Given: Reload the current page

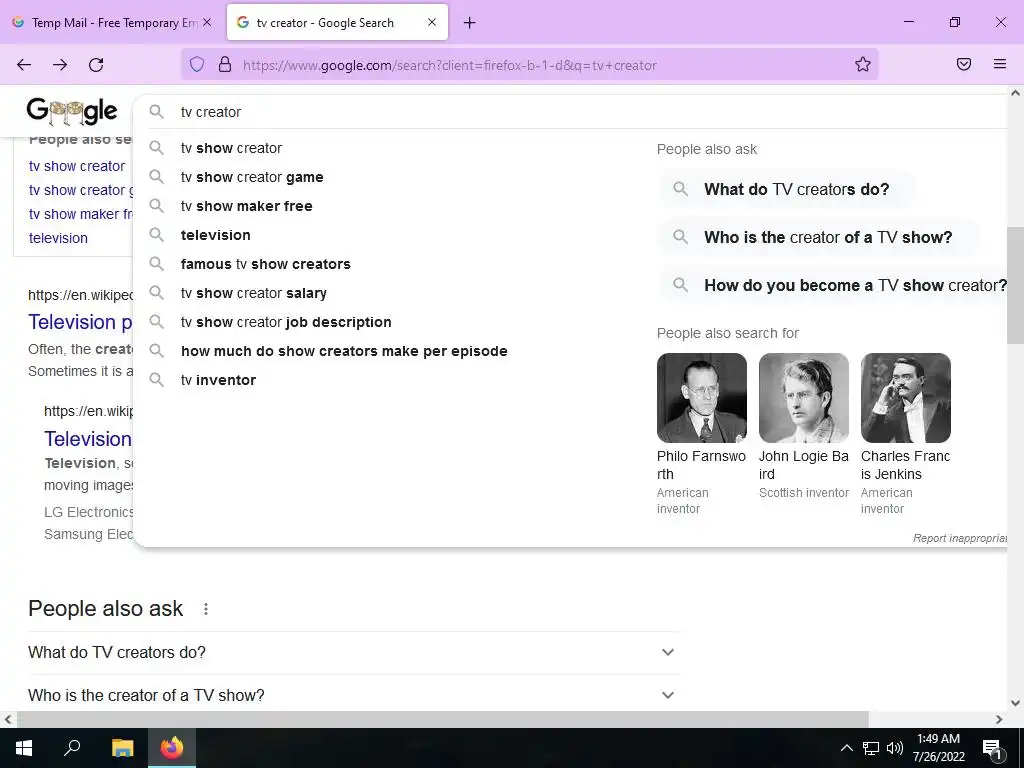Looking at the screenshot, I should (96, 65).
